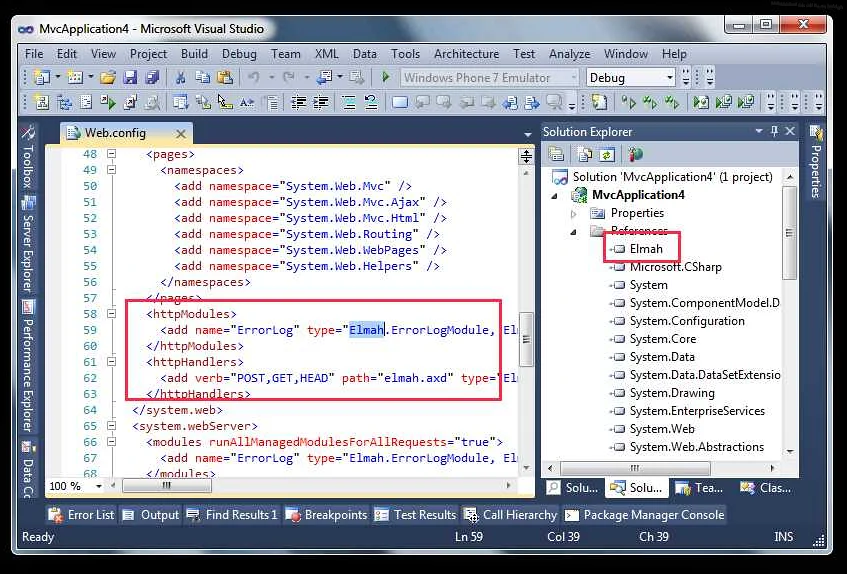Open the Solution Explorer window options dropdown
The width and height of the screenshot is (847, 574).
[x=759, y=131]
